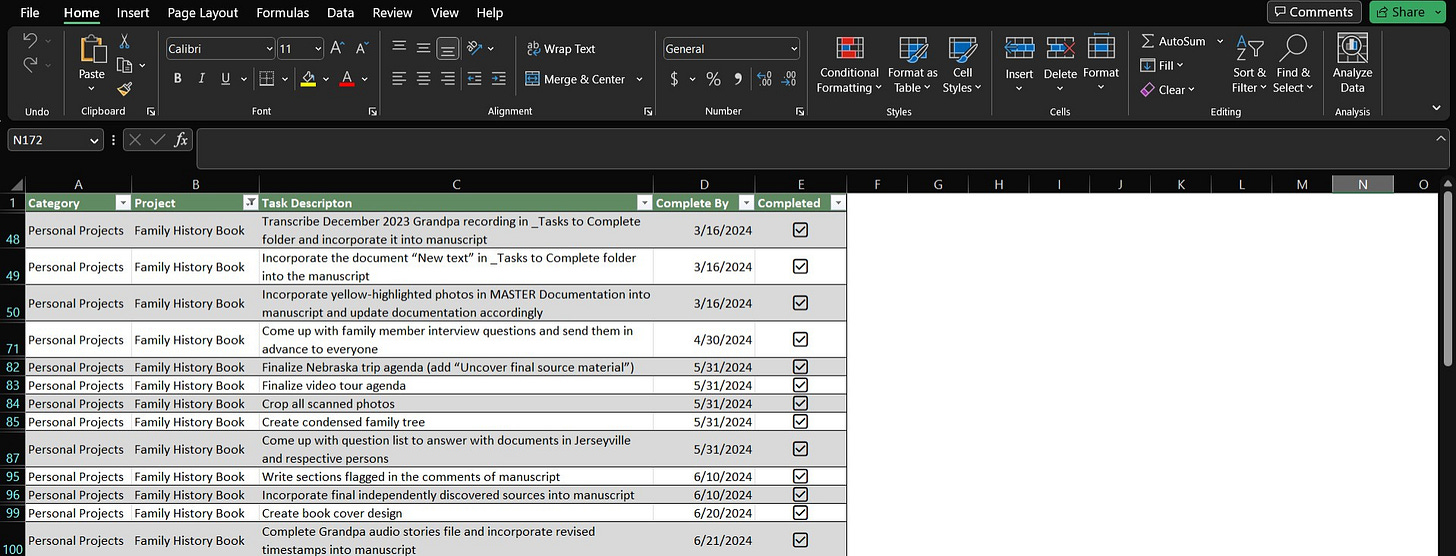Click AutoSum
The image size is (1456, 556).
pos(1173,41)
